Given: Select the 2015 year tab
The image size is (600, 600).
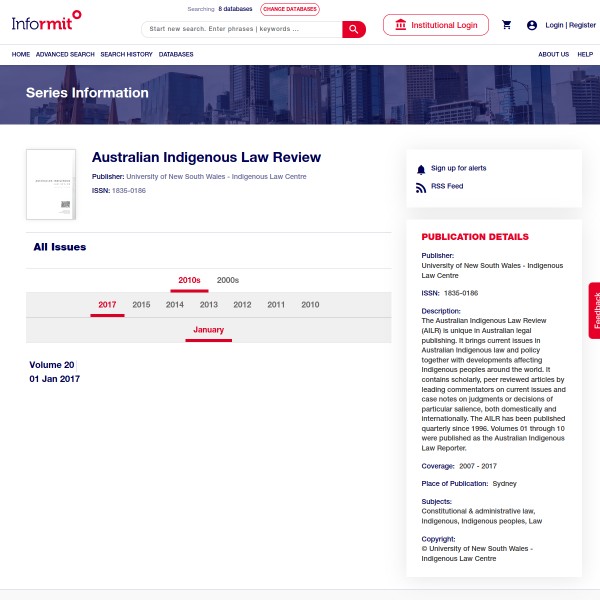Looking at the screenshot, I should 141,305.
